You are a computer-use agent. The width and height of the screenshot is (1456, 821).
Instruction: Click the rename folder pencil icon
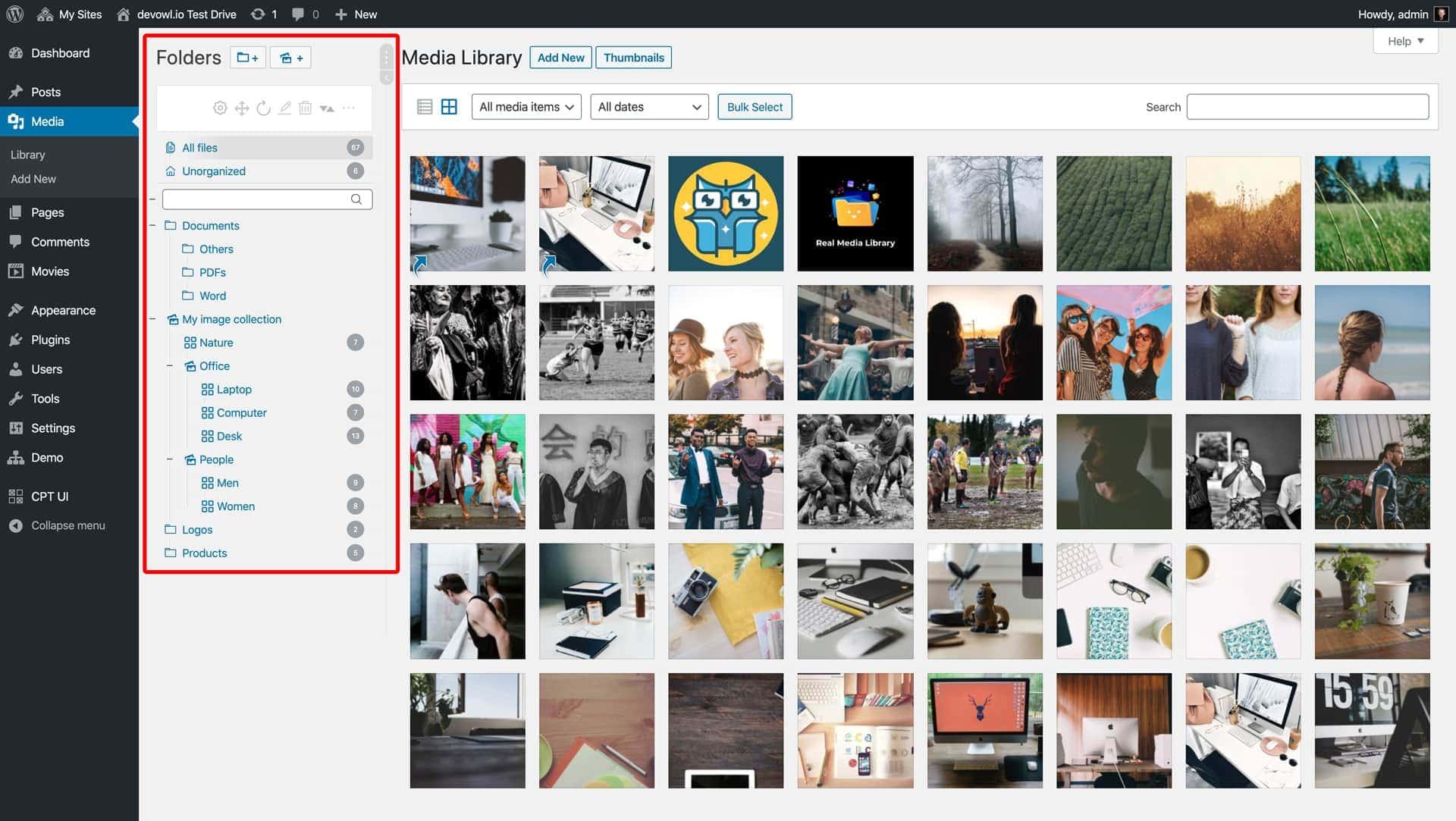pyautogui.click(x=284, y=108)
